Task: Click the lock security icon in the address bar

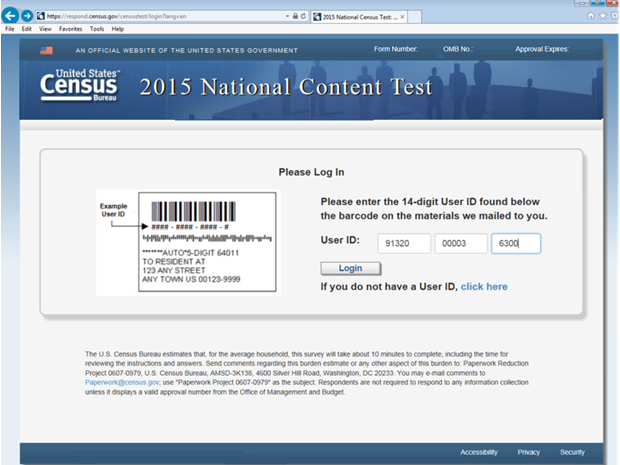Action: click(x=295, y=16)
